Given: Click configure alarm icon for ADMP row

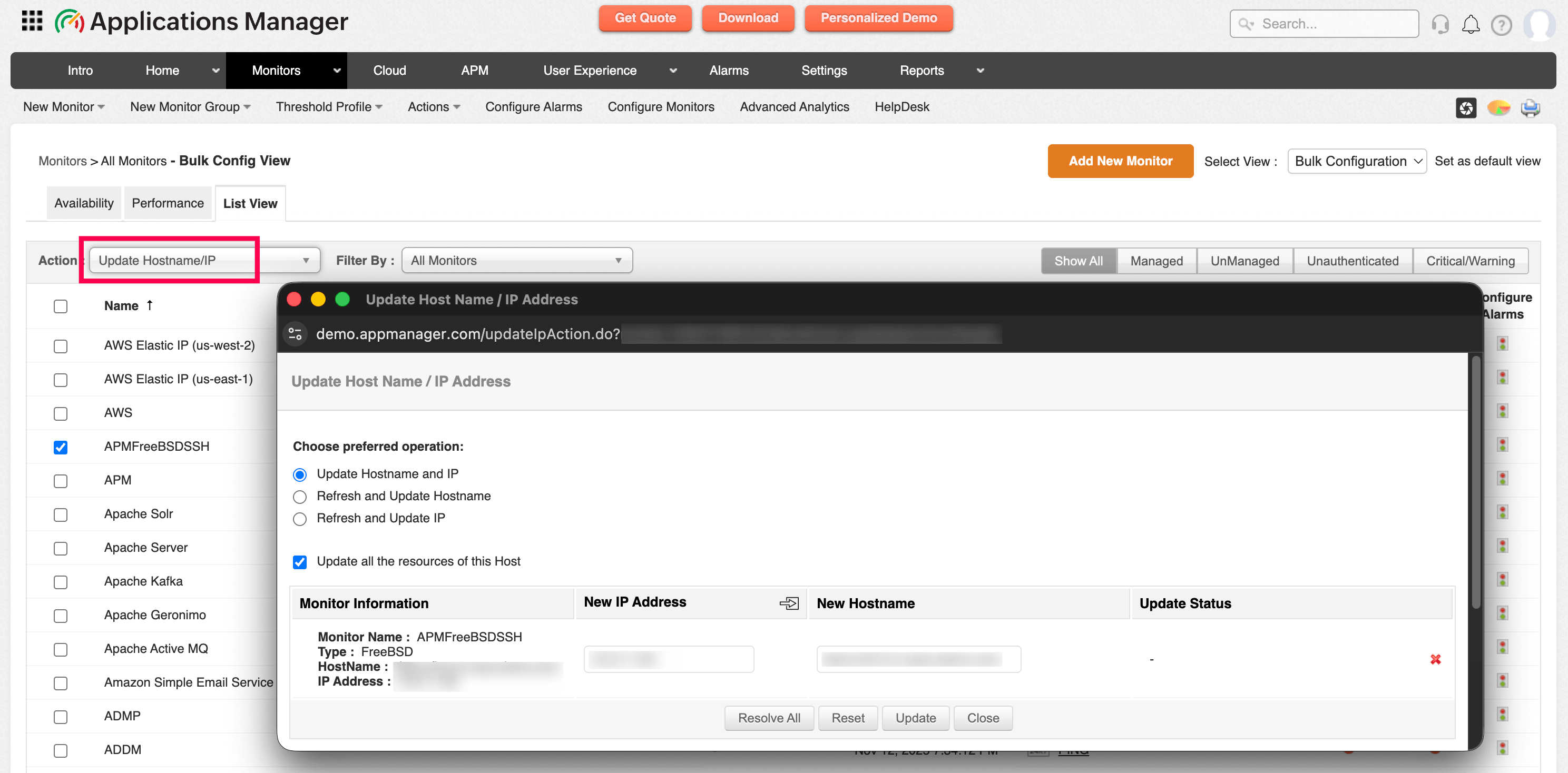Looking at the screenshot, I should coord(1502,715).
